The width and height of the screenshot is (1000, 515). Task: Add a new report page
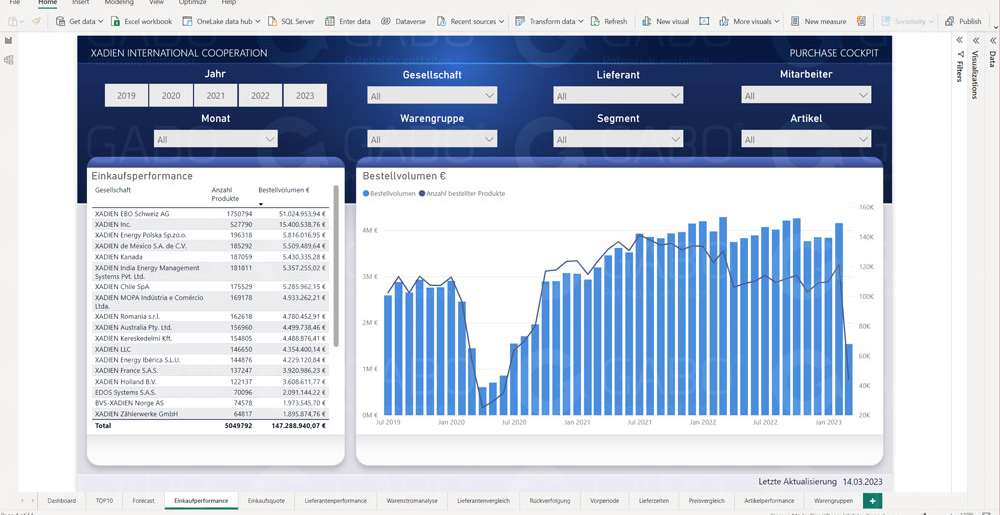(x=872, y=501)
